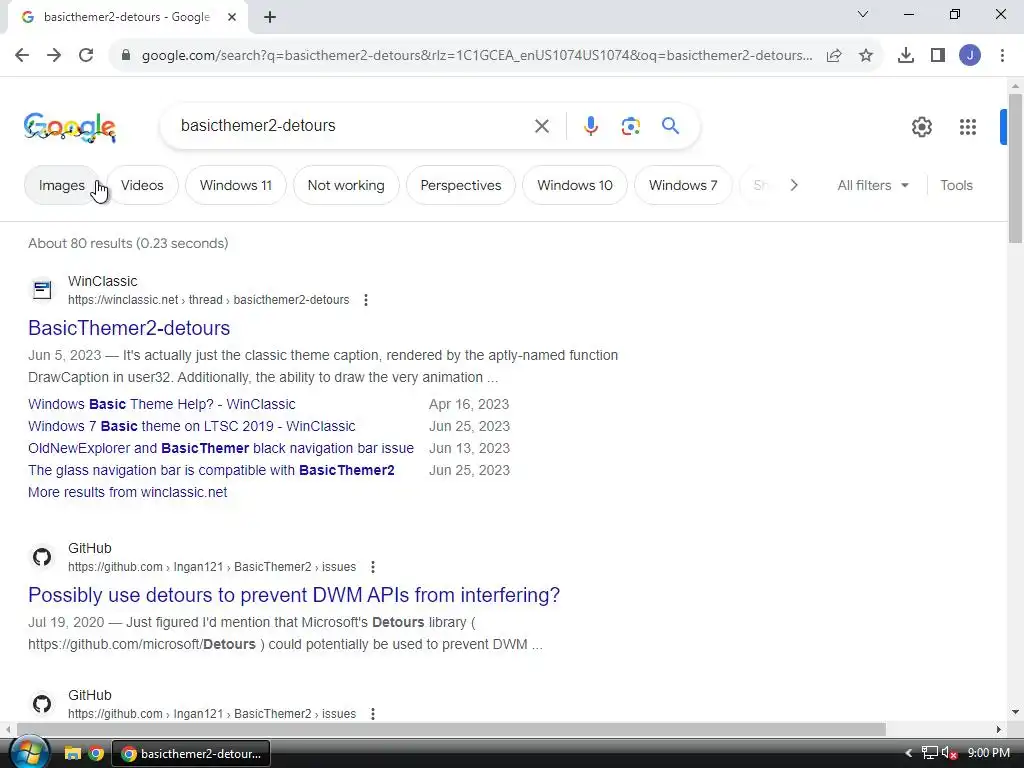Screen dimensions: 1024x768
Task: Apply the Windows 10 filter chip
Action: pos(575,185)
